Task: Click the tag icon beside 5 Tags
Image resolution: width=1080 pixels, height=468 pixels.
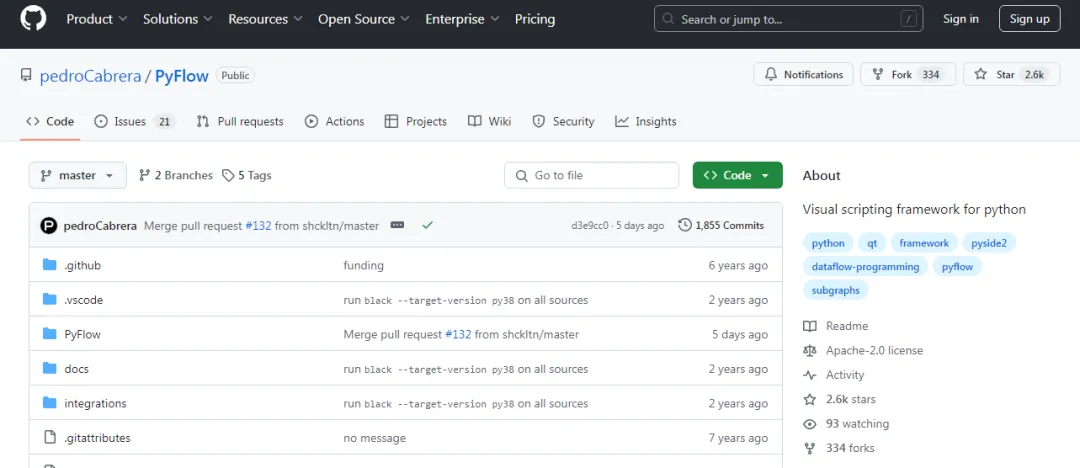Action: [228, 176]
